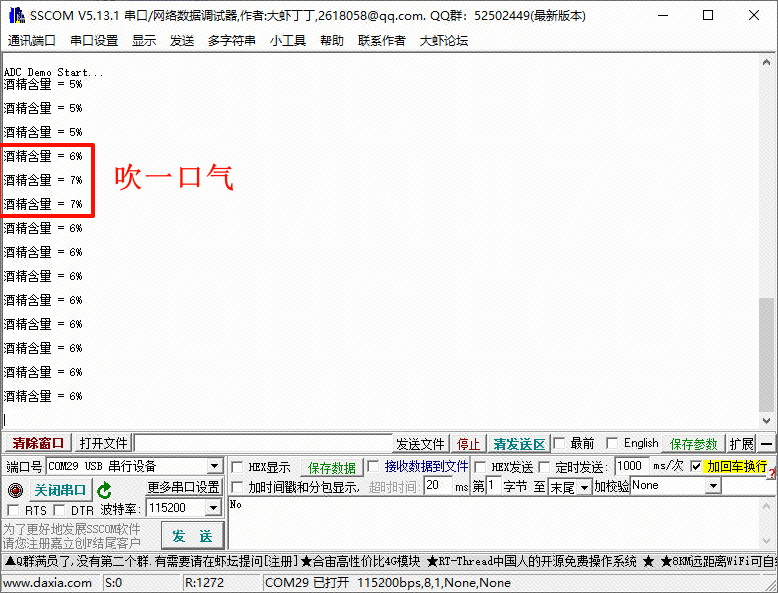This screenshot has height=593, width=778.
Task: Enable the 定时发送 checkbox
Action: (544, 467)
